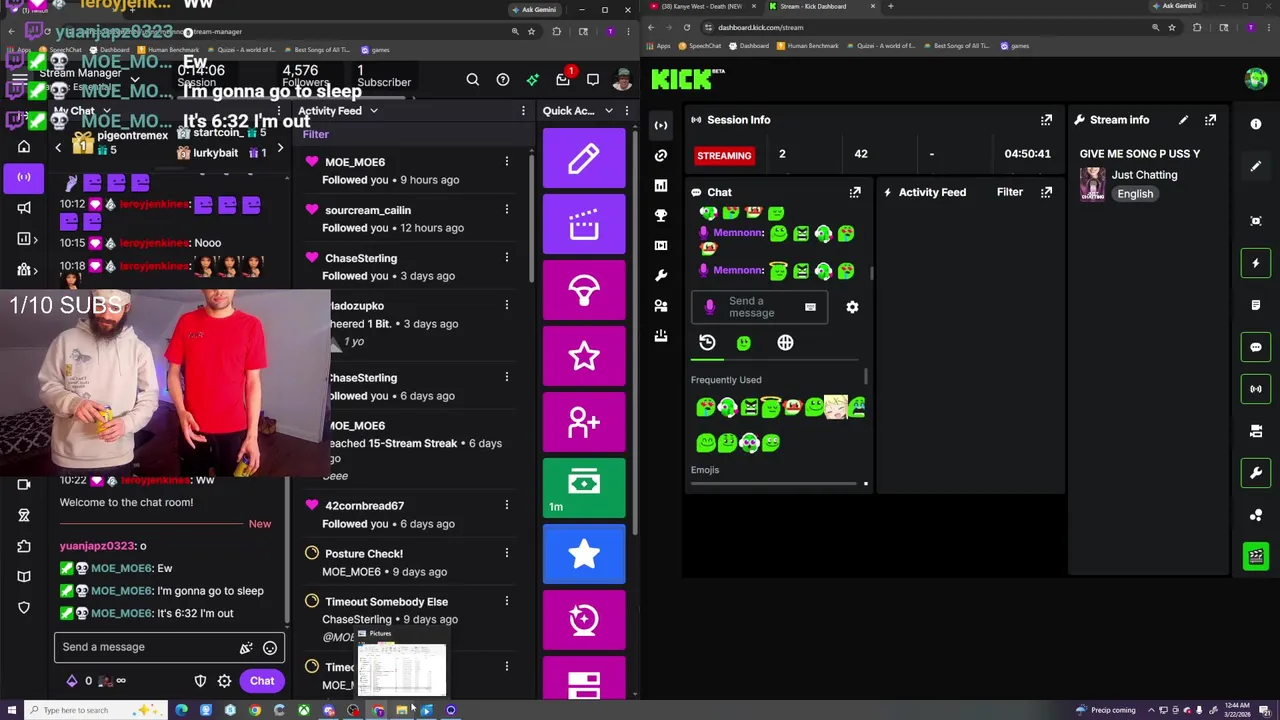Viewport: 1280px width, 720px height.
Task: Click the green 1m money quick action
Action: 584,488
